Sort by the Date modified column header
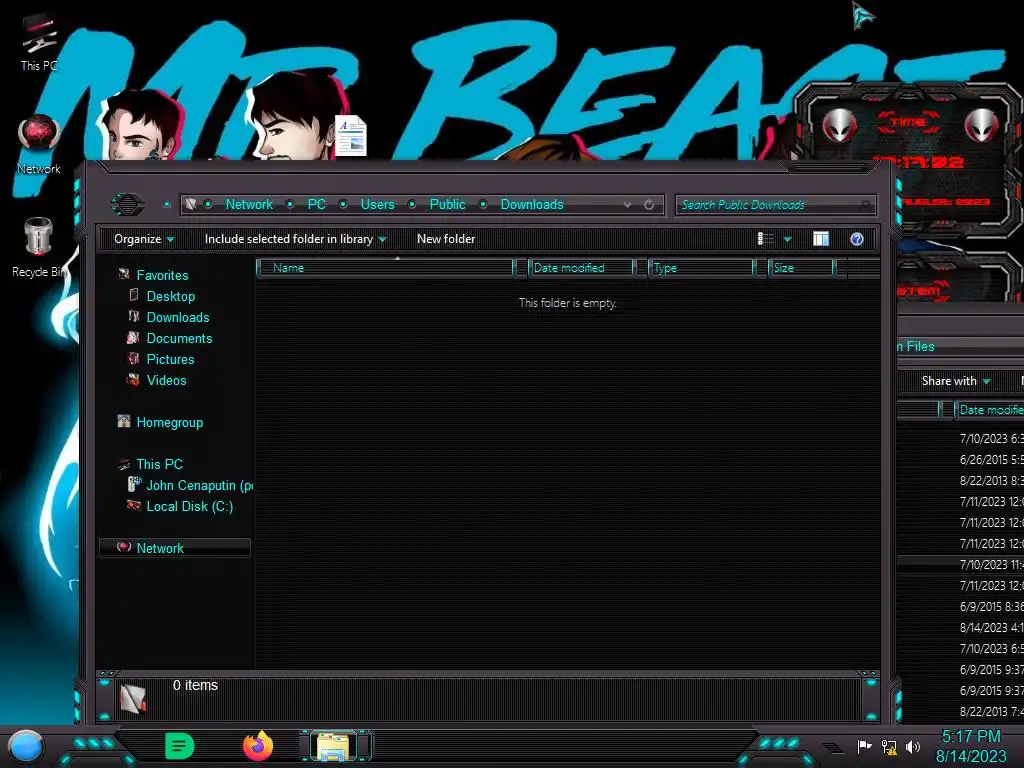The image size is (1024, 768). coord(581,268)
